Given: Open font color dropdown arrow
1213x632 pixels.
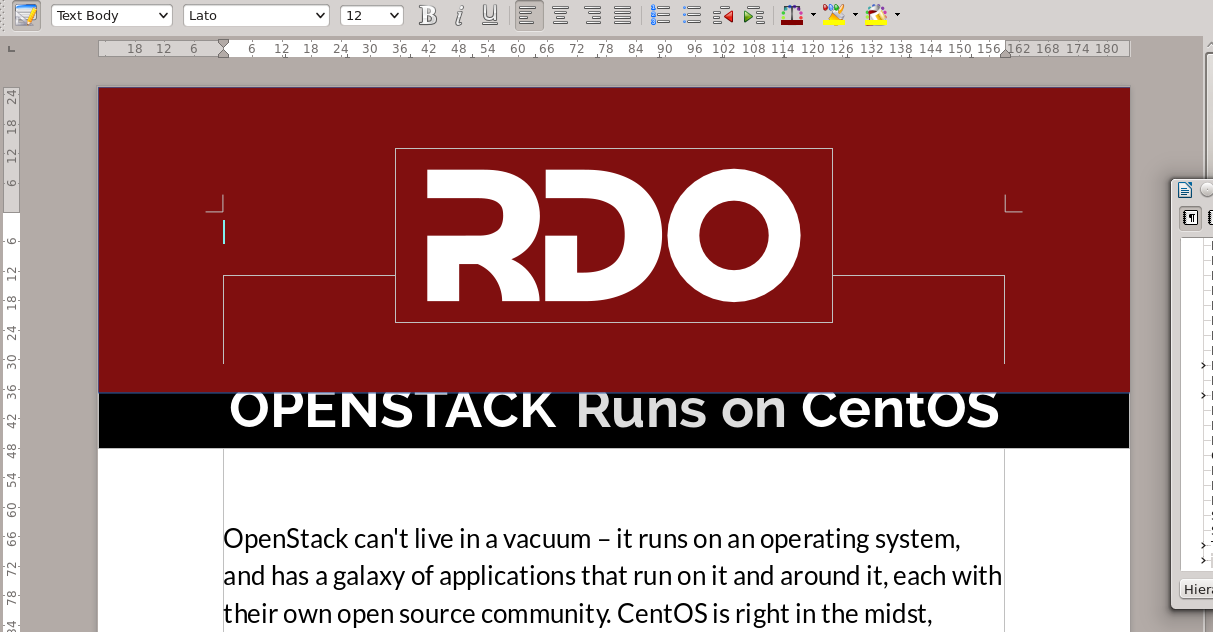Looking at the screenshot, I should point(813,15).
